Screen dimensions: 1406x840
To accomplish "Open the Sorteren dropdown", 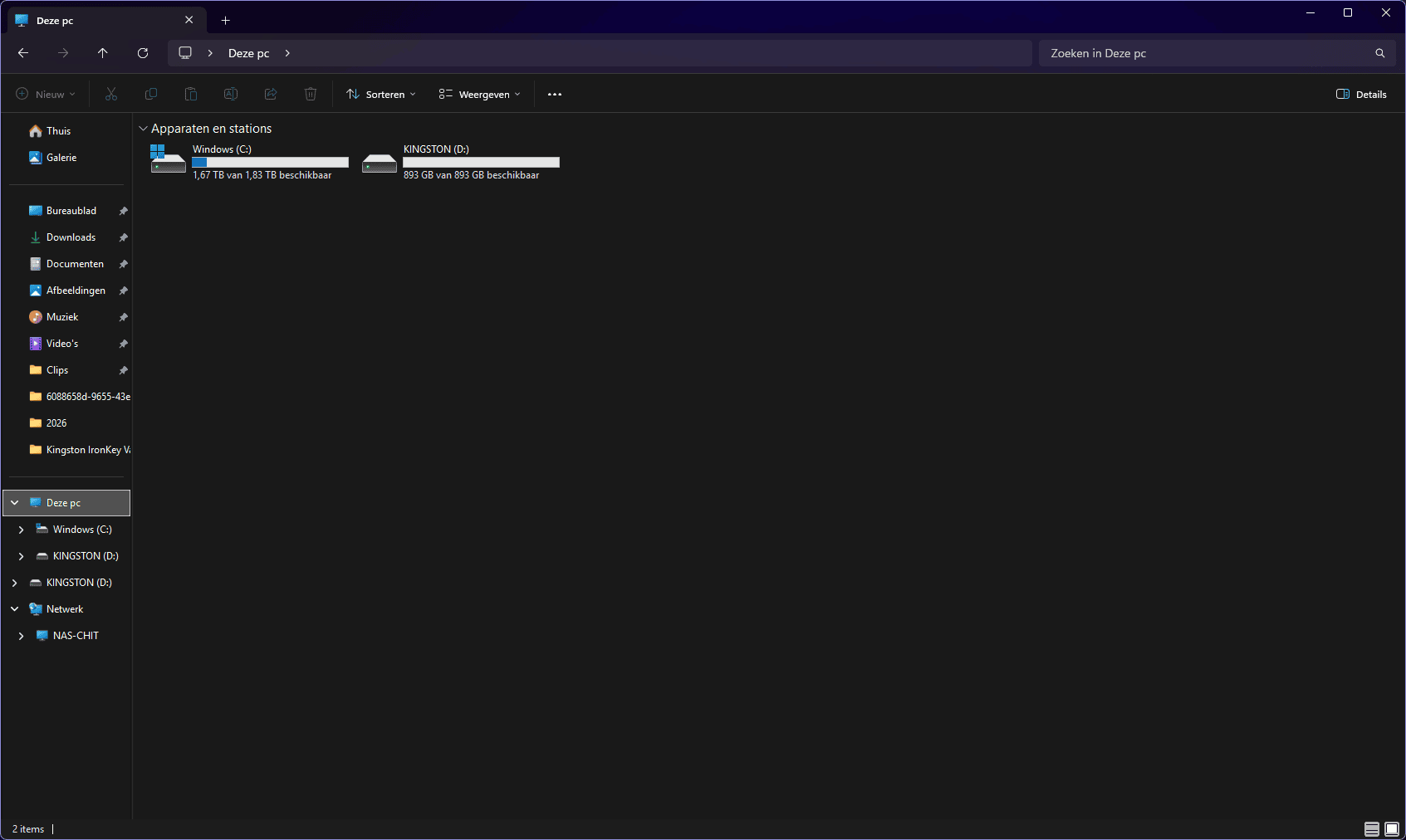I will coord(381,95).
